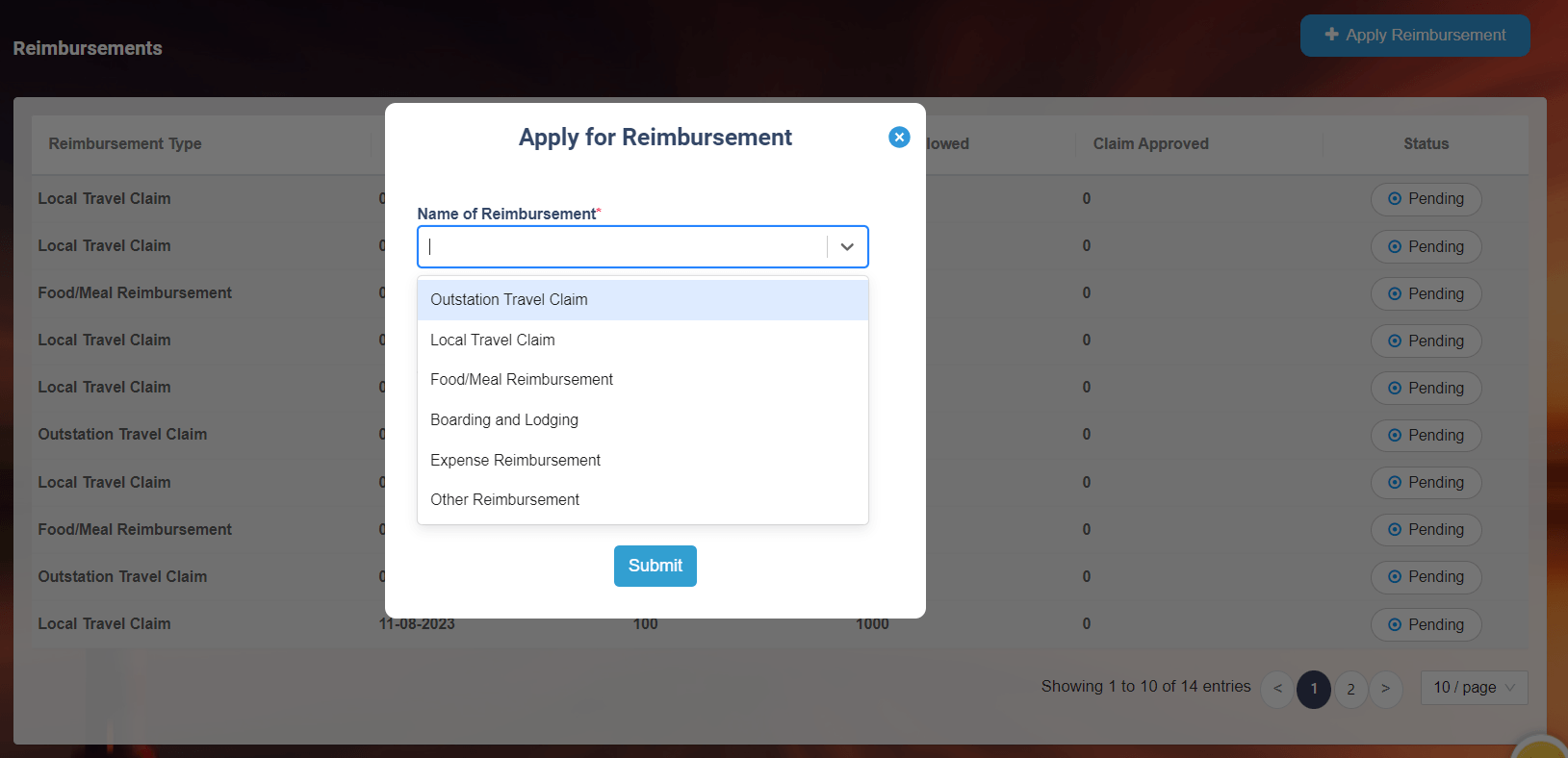Select current page 1 in pagination
Image resolution: width=1568 pixels, height=758 pixels.
pyautogui.click(x=1313, y=689)
